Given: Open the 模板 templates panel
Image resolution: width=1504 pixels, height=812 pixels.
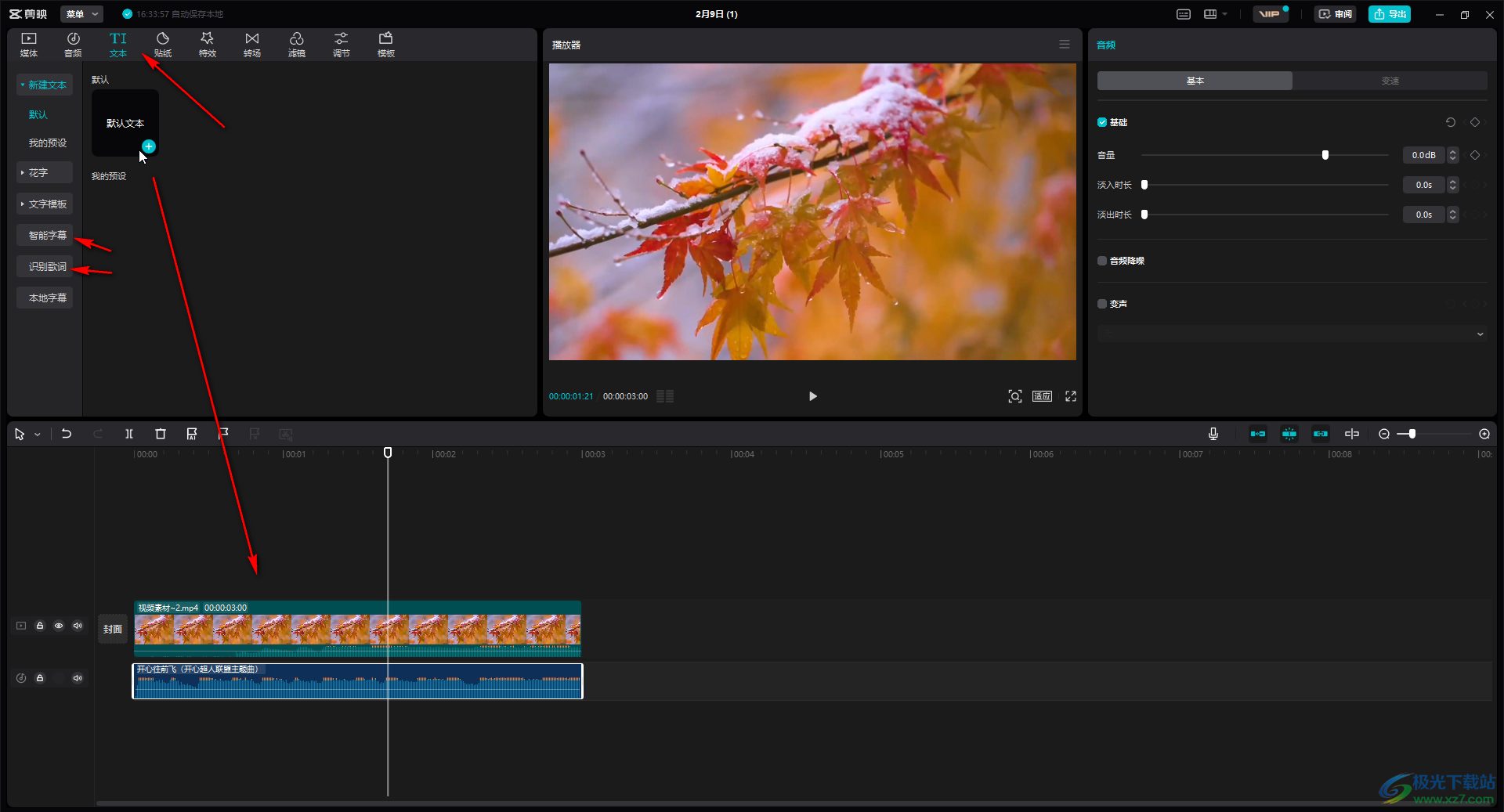Looking at the screenshot, I should (386, 45).
